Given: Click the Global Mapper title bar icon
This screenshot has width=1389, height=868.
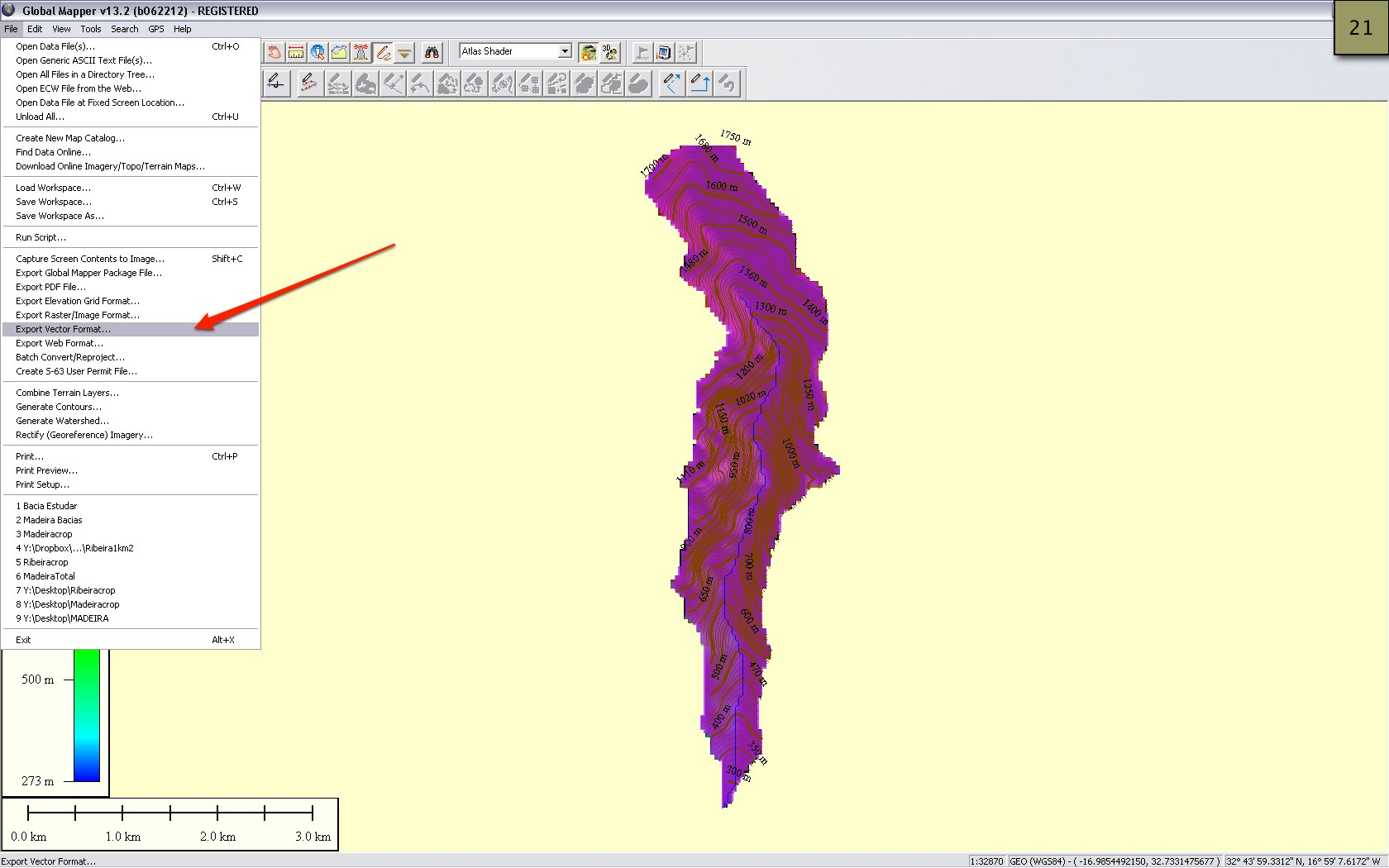Looking at the screenshot, I should click(x=8, y=10).
